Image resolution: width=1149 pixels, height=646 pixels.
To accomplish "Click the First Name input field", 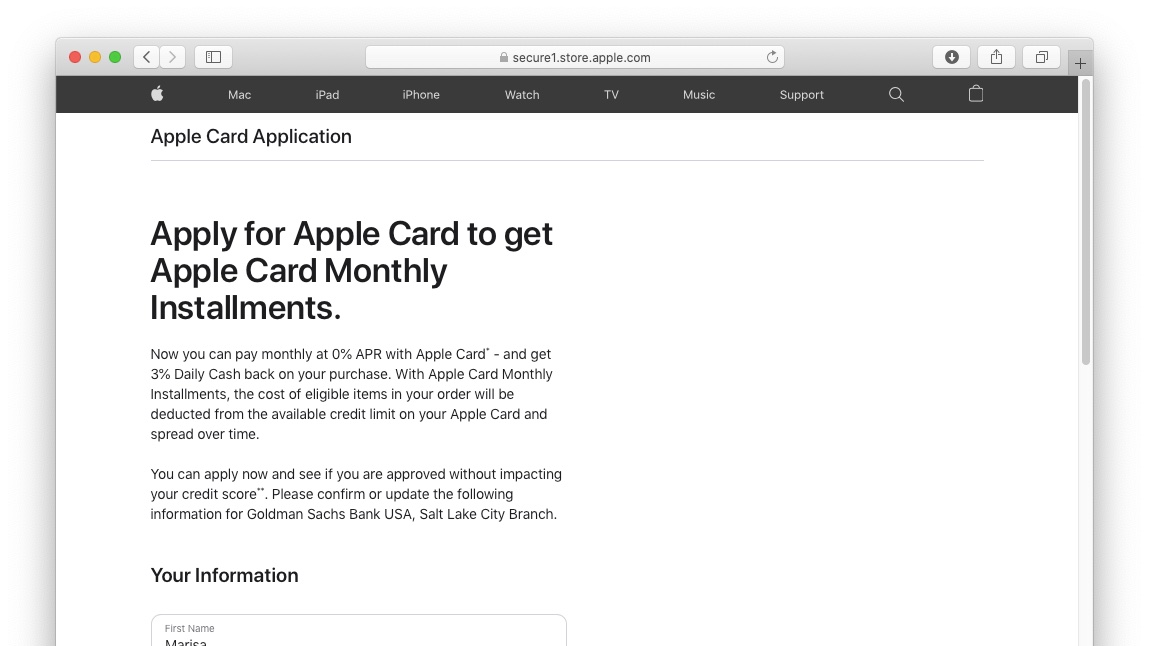I will pyautogui.click(x=358, y=631).
